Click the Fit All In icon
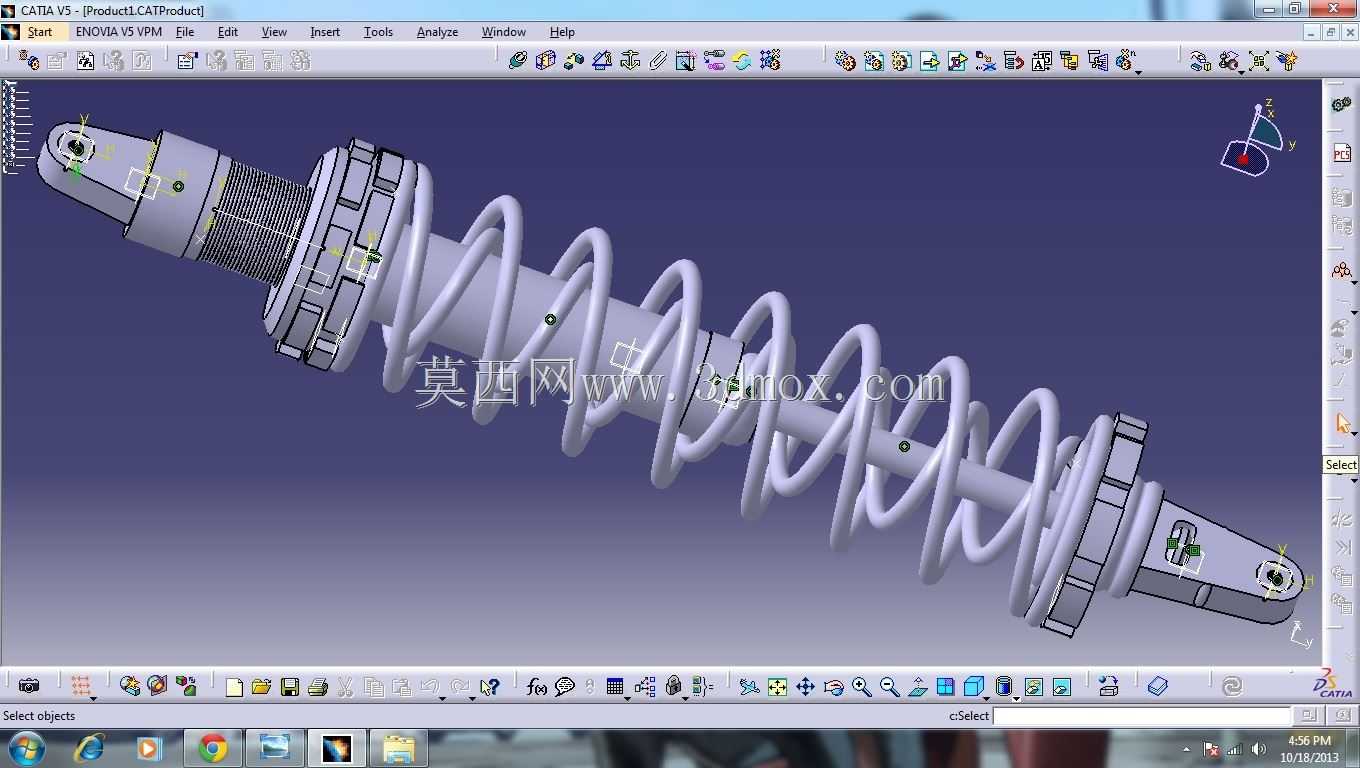This screenshot has height=768, width=1360. pos(777,687)
